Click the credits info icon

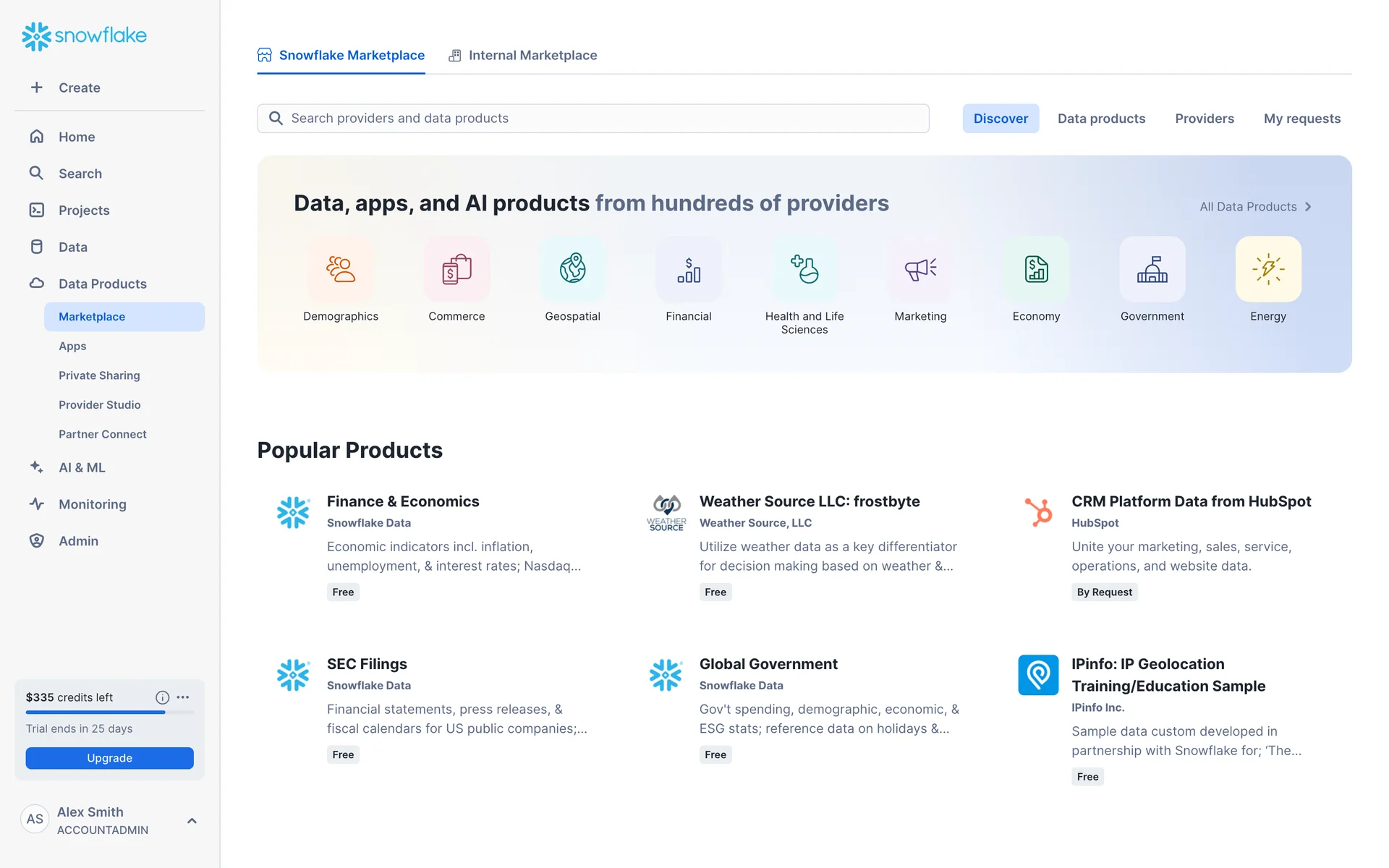click(x=162, y=697)
